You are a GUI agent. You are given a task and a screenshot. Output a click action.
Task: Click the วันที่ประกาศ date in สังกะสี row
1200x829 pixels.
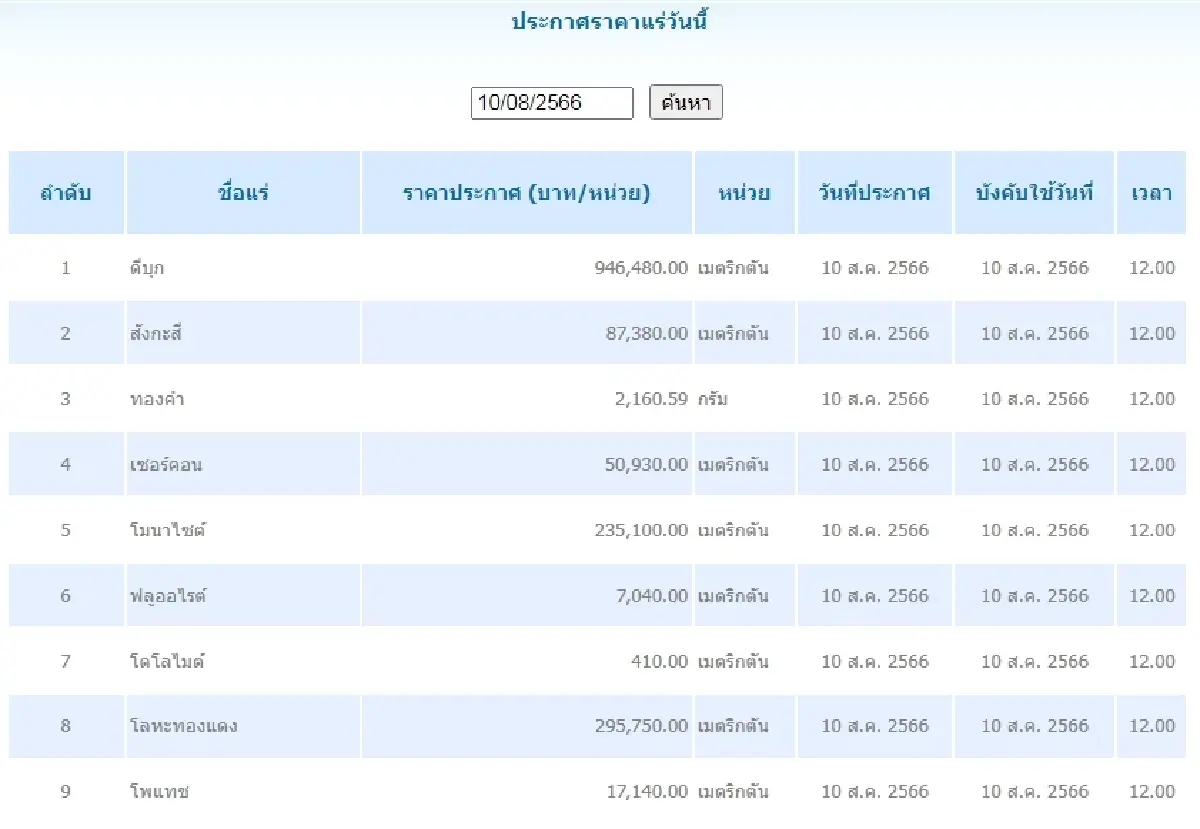(875, 334)
